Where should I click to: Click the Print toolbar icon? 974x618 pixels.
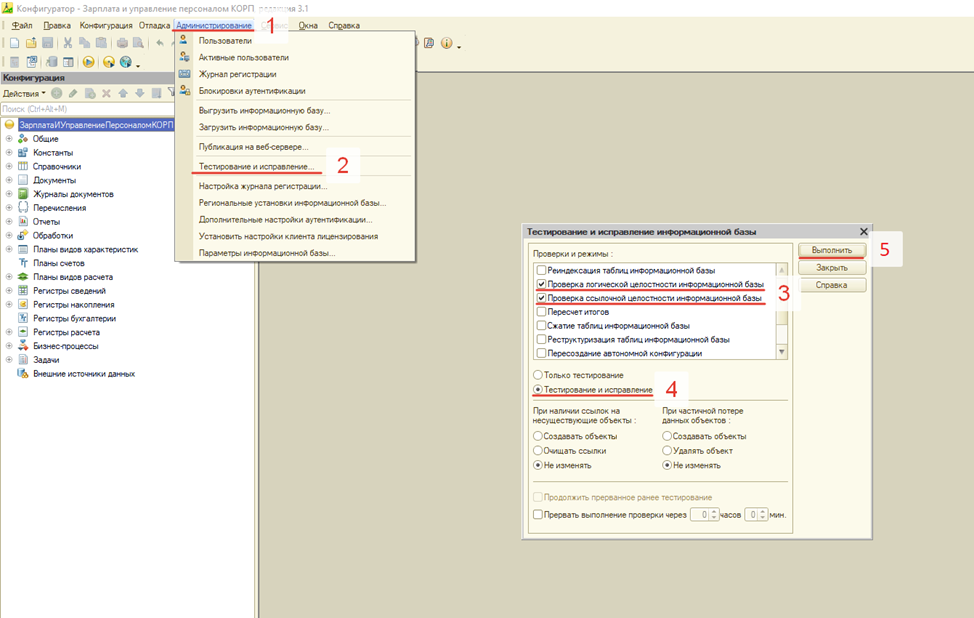[x=122, y=43]
